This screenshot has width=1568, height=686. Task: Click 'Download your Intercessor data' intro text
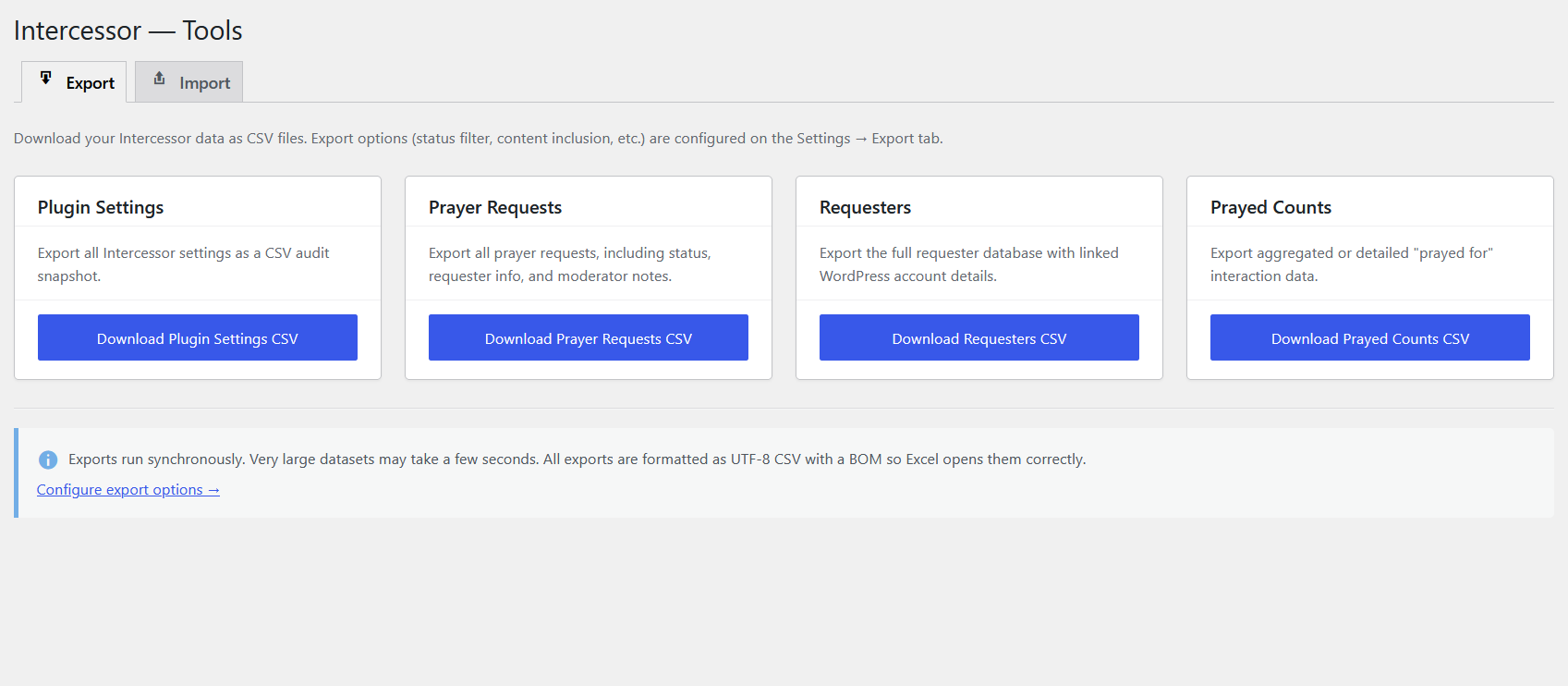[479, 139]
